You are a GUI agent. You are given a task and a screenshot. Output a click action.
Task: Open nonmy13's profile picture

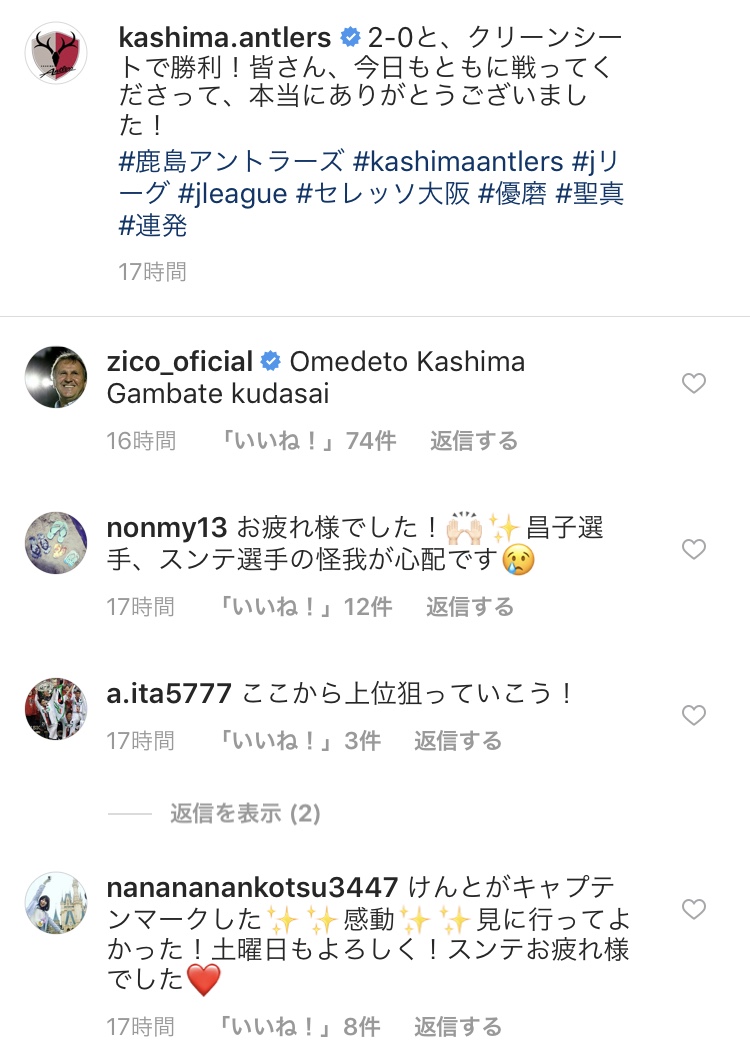[x=56, y=543]
